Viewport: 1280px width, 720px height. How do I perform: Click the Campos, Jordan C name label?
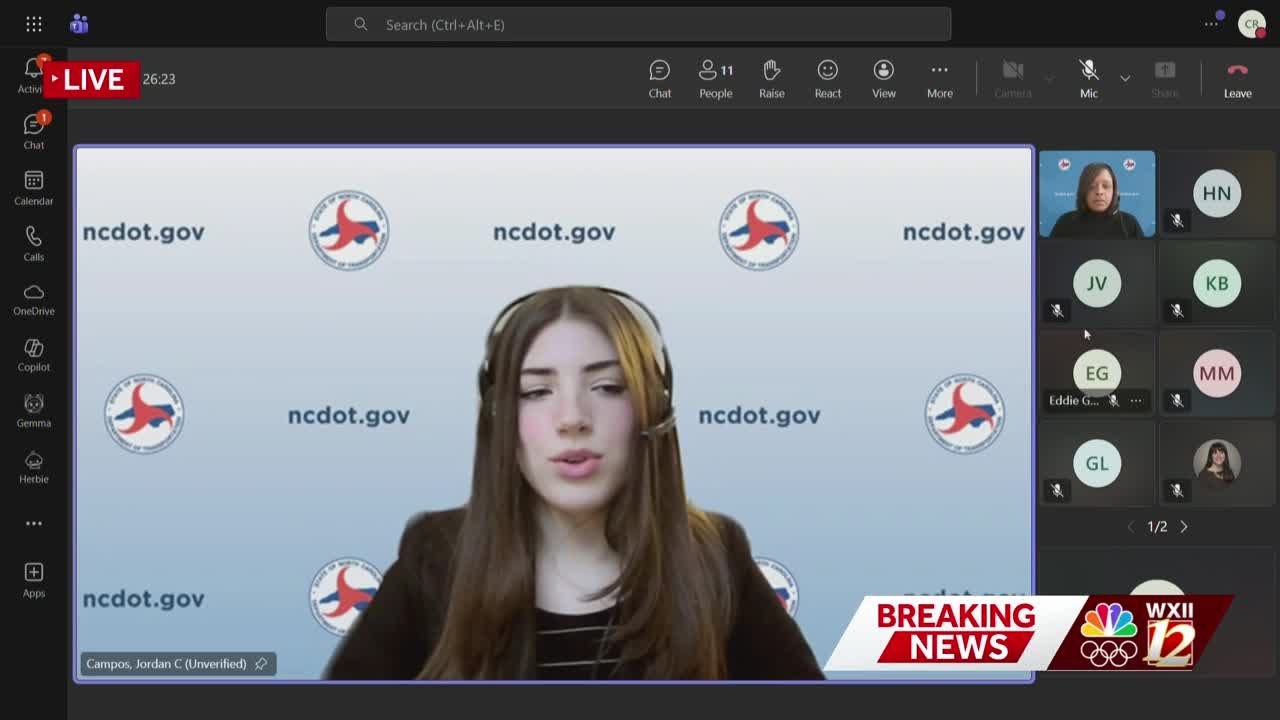point(166,663)
